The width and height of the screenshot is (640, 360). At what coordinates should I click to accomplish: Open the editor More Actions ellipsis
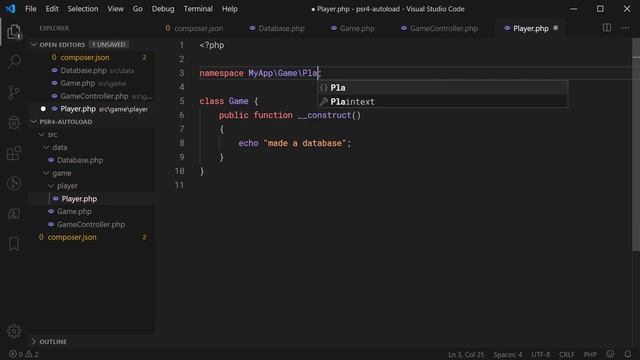625,28
